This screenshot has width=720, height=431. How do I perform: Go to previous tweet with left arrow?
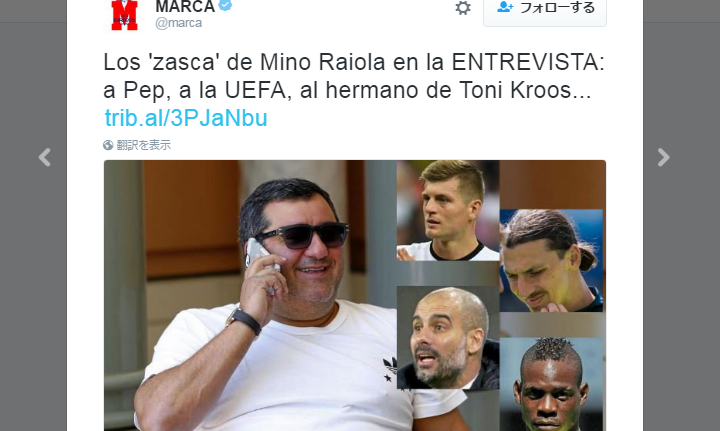(45, 157)
